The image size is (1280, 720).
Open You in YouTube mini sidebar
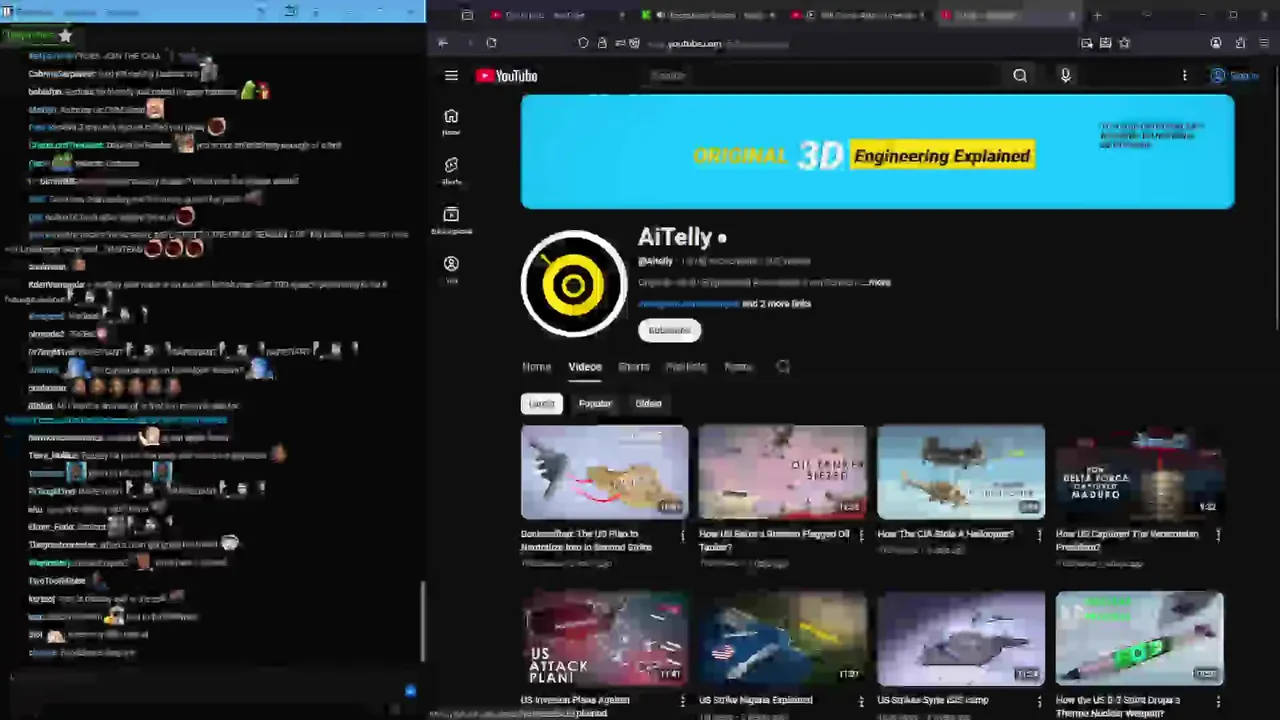pyautogui.click(x=451, y=269)
